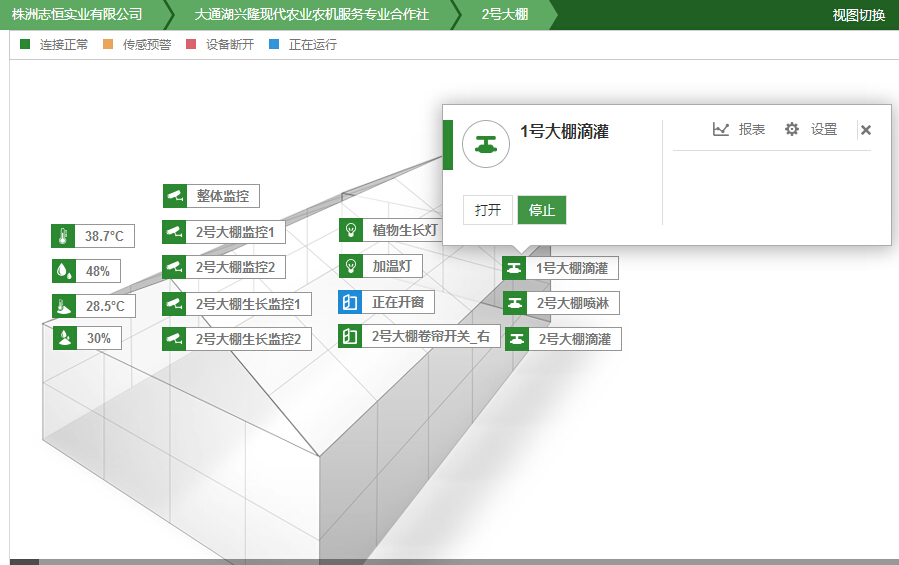This screenshot has width=899, height=565.
Task: Open 报表 report in the popup
Action: (x=739, y=129)
